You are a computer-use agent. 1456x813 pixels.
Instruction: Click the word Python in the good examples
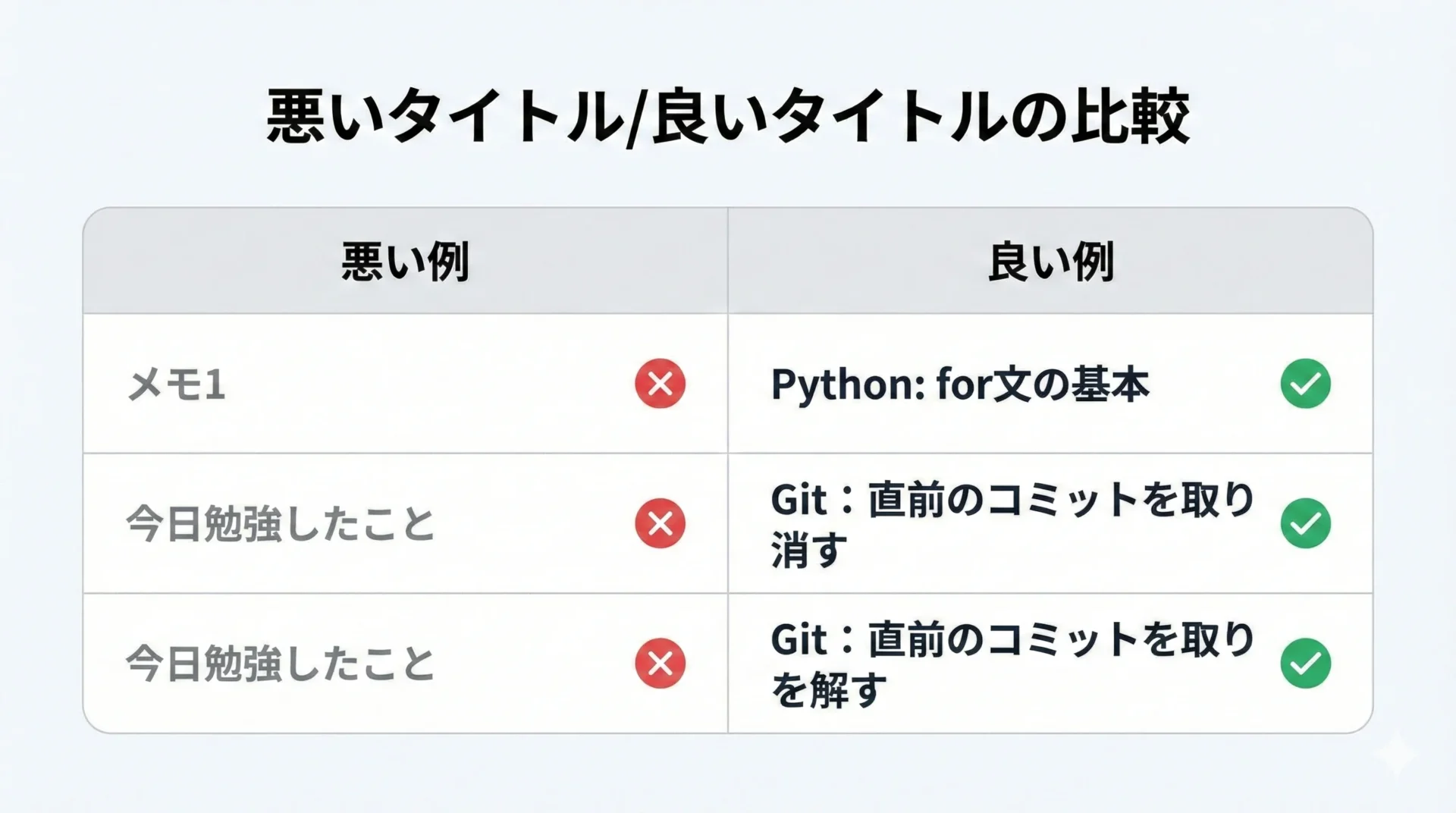[840, 385]
